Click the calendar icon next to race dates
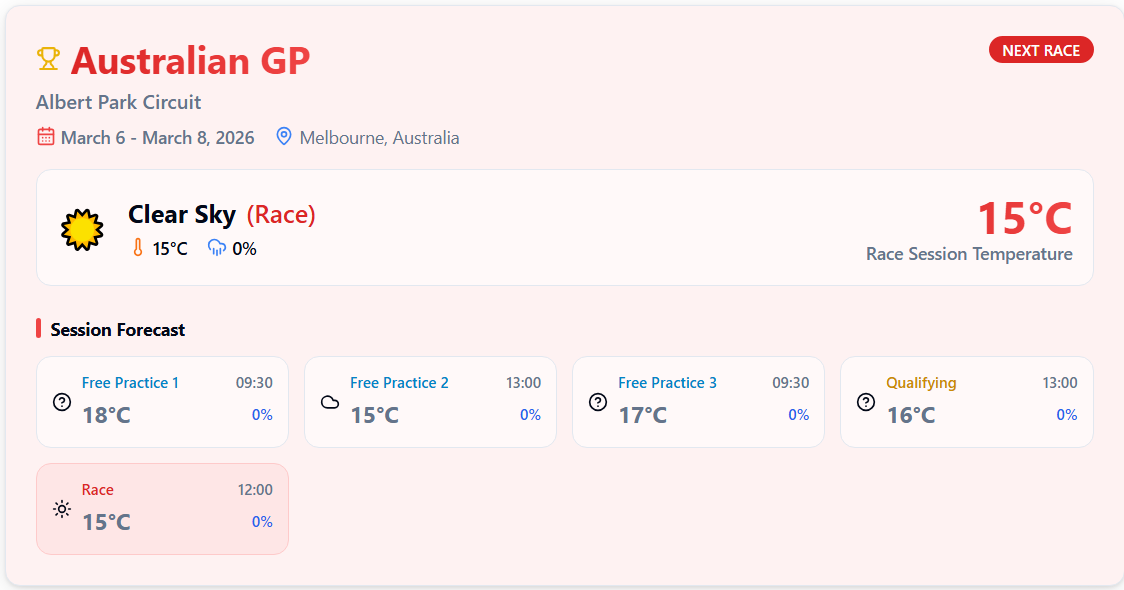This screenshot has width=1124, height=590. click(x=46, y=137)
